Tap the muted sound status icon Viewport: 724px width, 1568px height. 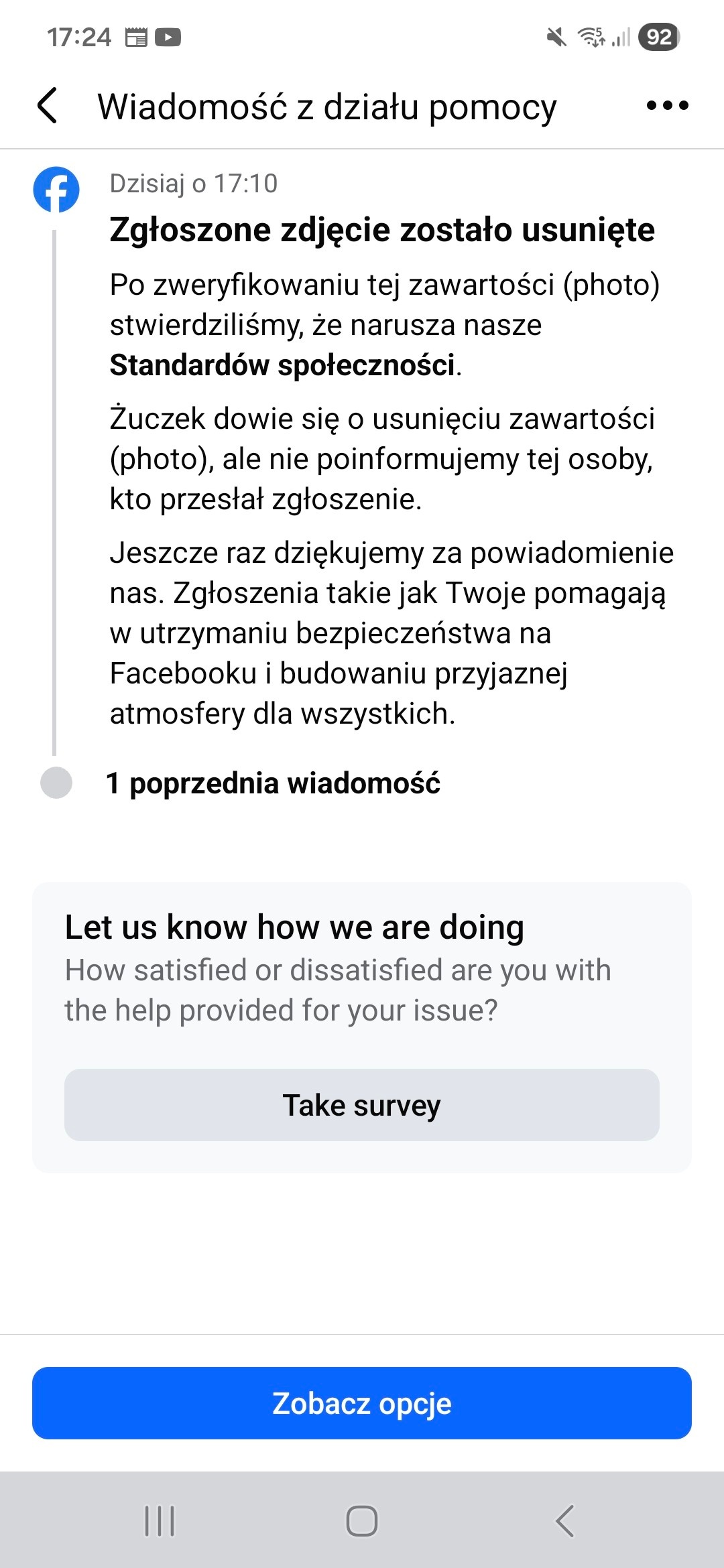[x=556, y=37]
